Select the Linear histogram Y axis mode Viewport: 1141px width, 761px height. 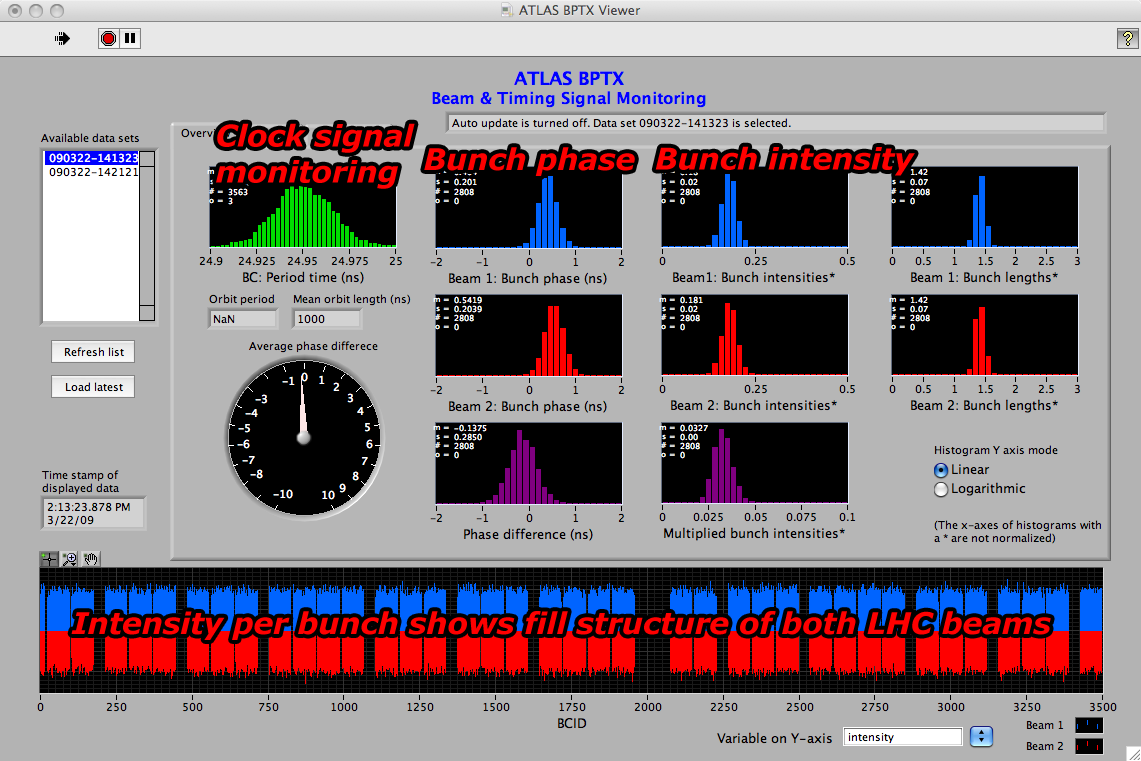click(x=941, y=471)
